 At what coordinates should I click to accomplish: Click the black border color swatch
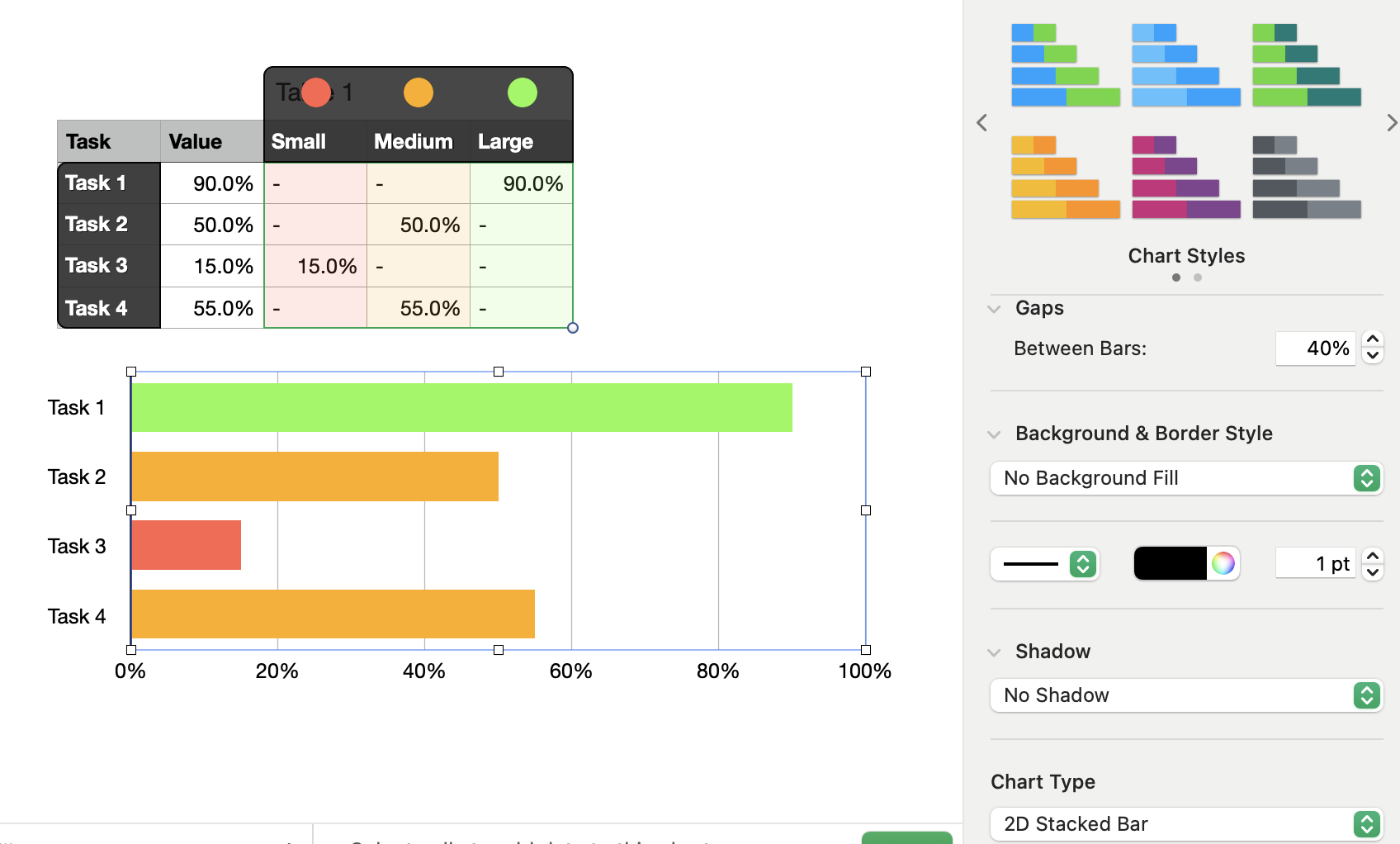click(1172, 563)
